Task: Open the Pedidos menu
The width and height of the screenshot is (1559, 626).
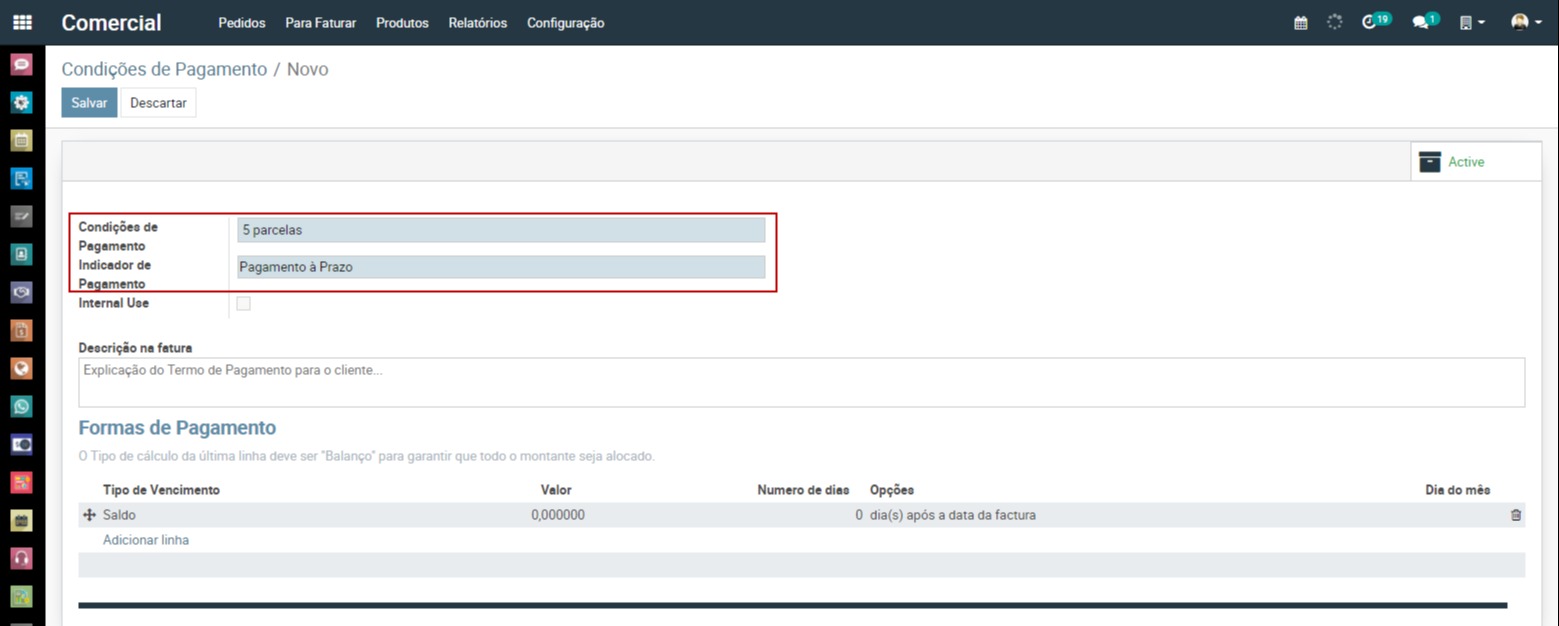Action: pyautogui.click(x=241, y=23)
